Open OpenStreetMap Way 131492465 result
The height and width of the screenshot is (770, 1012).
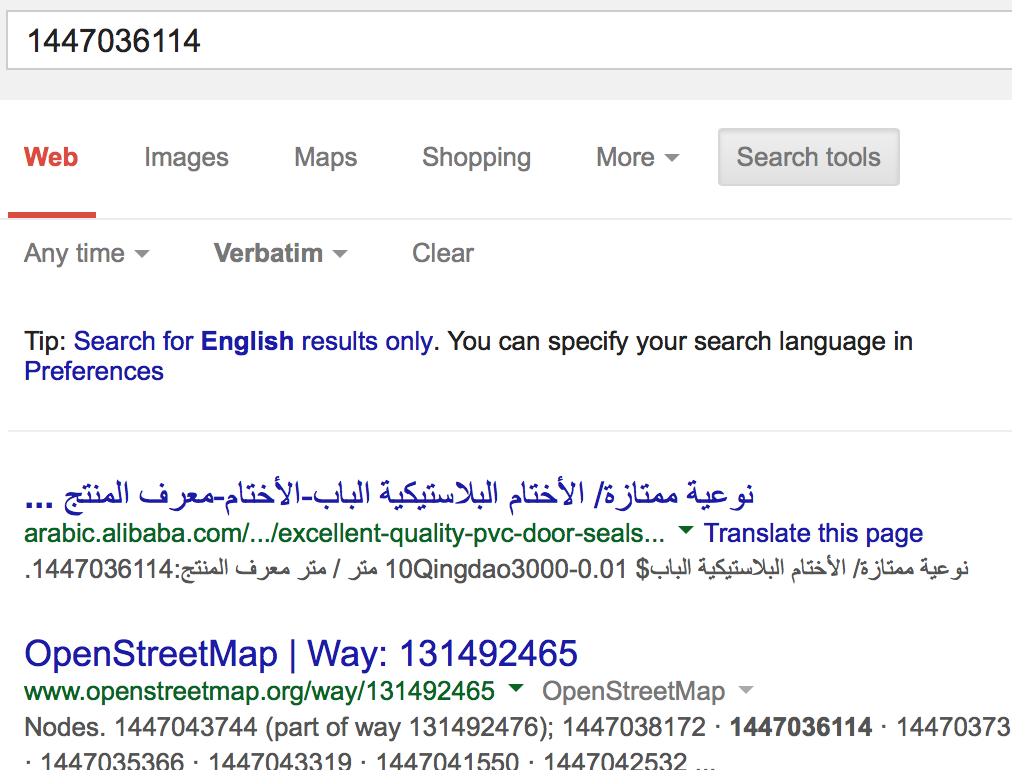[301, 654]
